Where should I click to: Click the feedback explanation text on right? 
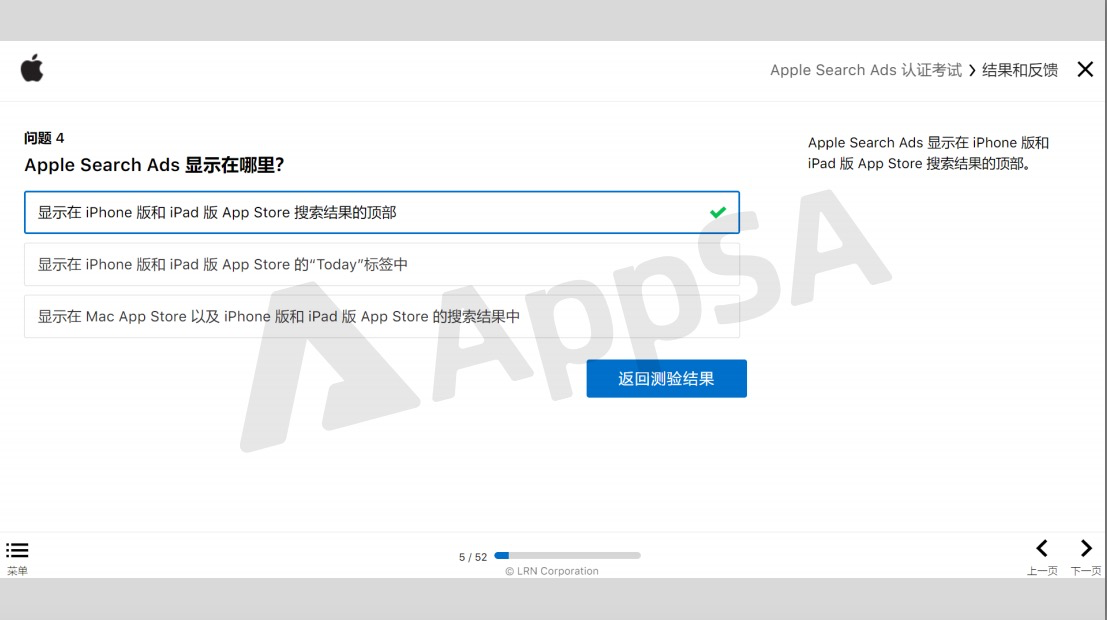[928, 153]
